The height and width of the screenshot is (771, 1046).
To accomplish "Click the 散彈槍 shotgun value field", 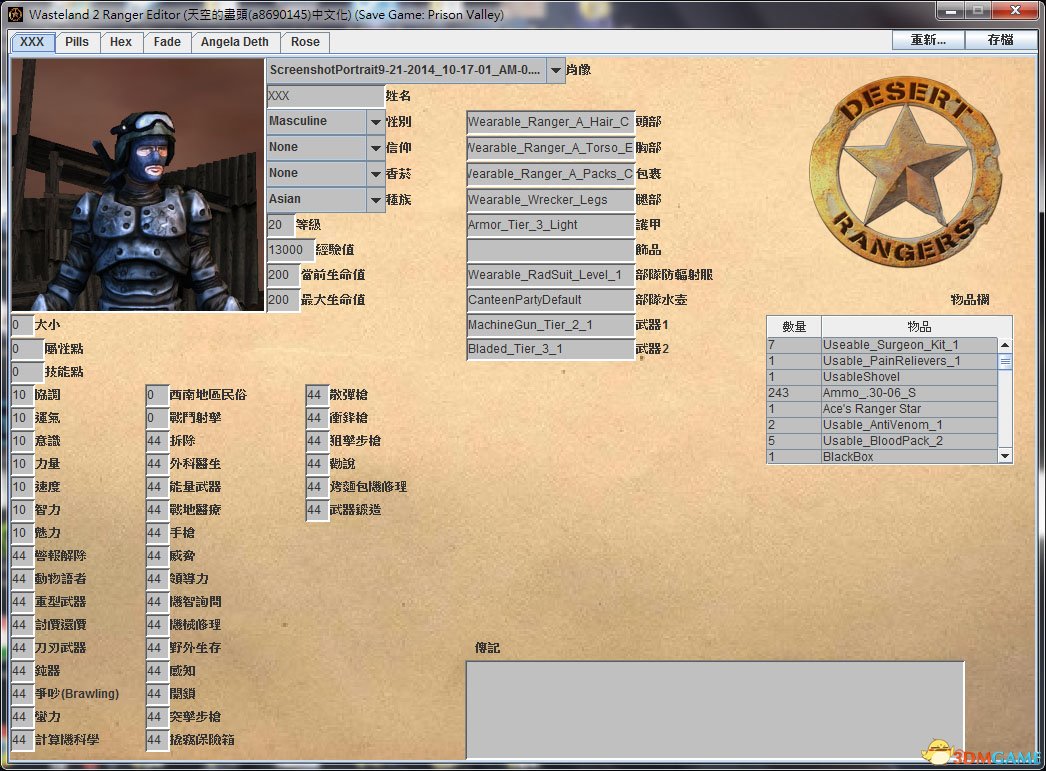I will click(317, 395).
